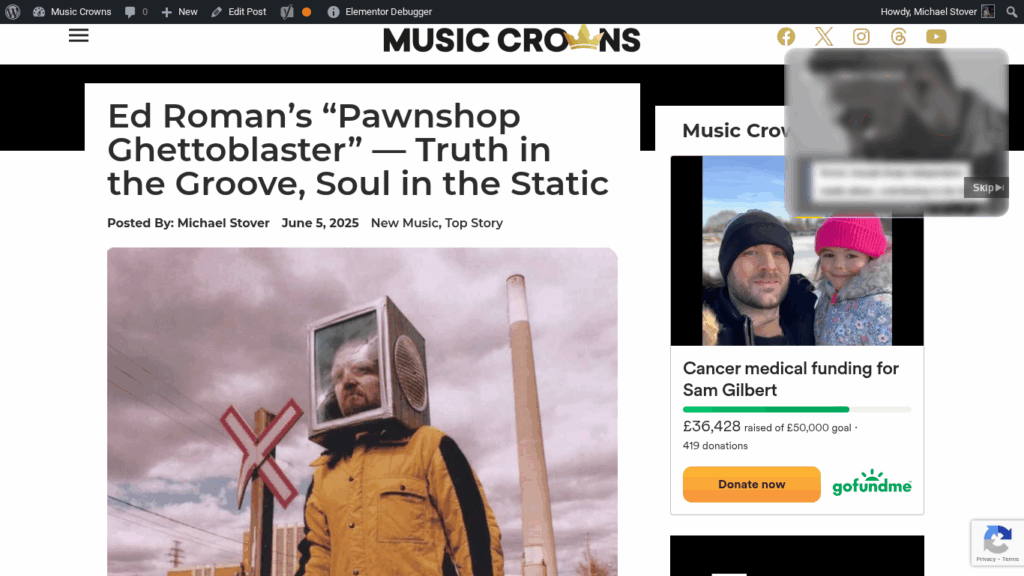Open the Facebook social icon
The width and height of the screenshot is (1024, 576).
click(786, 37)
